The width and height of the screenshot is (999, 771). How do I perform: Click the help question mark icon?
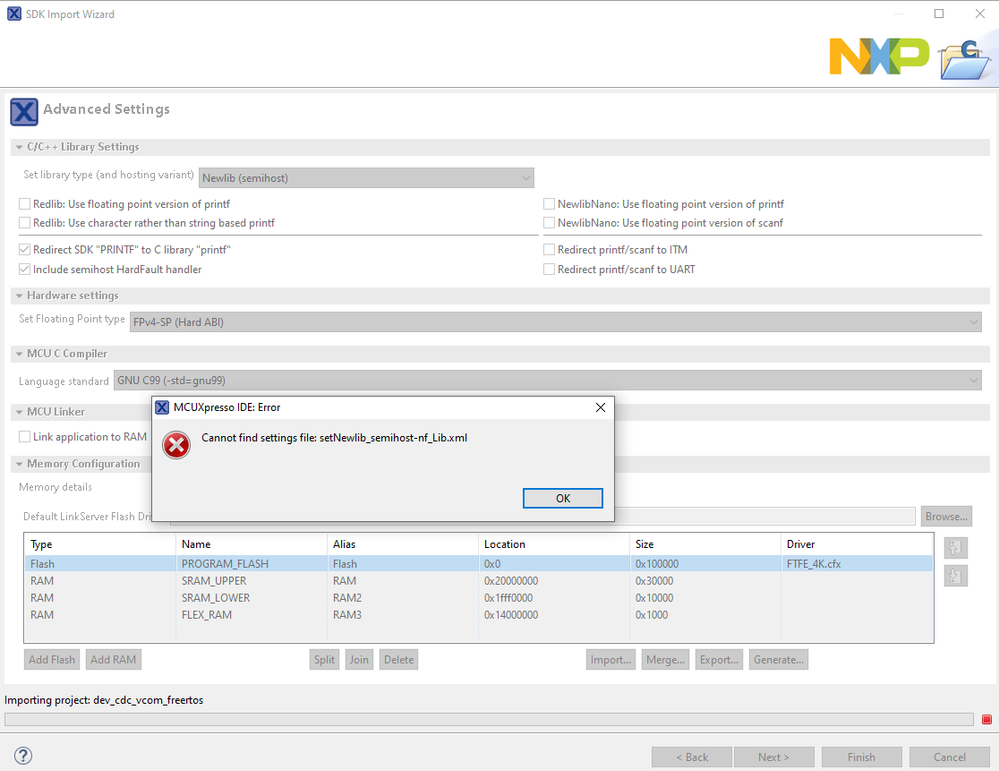pyautogui.click(x=23, y=756)
